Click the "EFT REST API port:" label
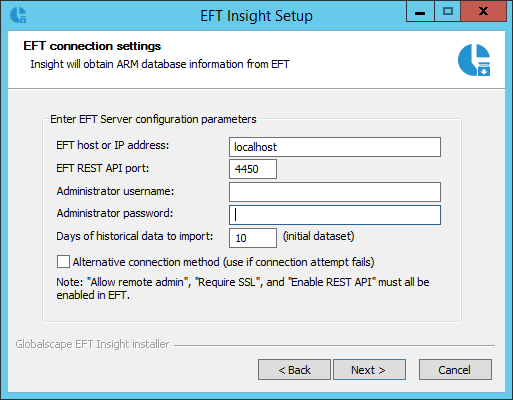Viewport: 513px width, 400px height. tap(102, 168)
